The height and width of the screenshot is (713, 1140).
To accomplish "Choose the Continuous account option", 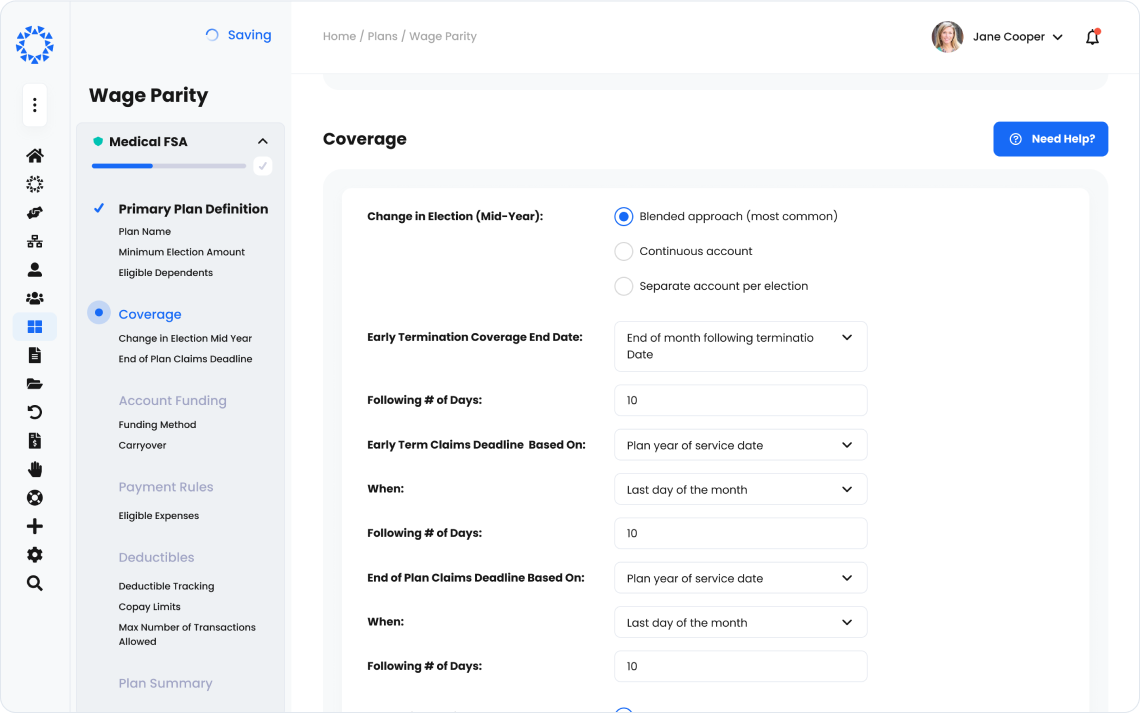I will click(623, 251).
